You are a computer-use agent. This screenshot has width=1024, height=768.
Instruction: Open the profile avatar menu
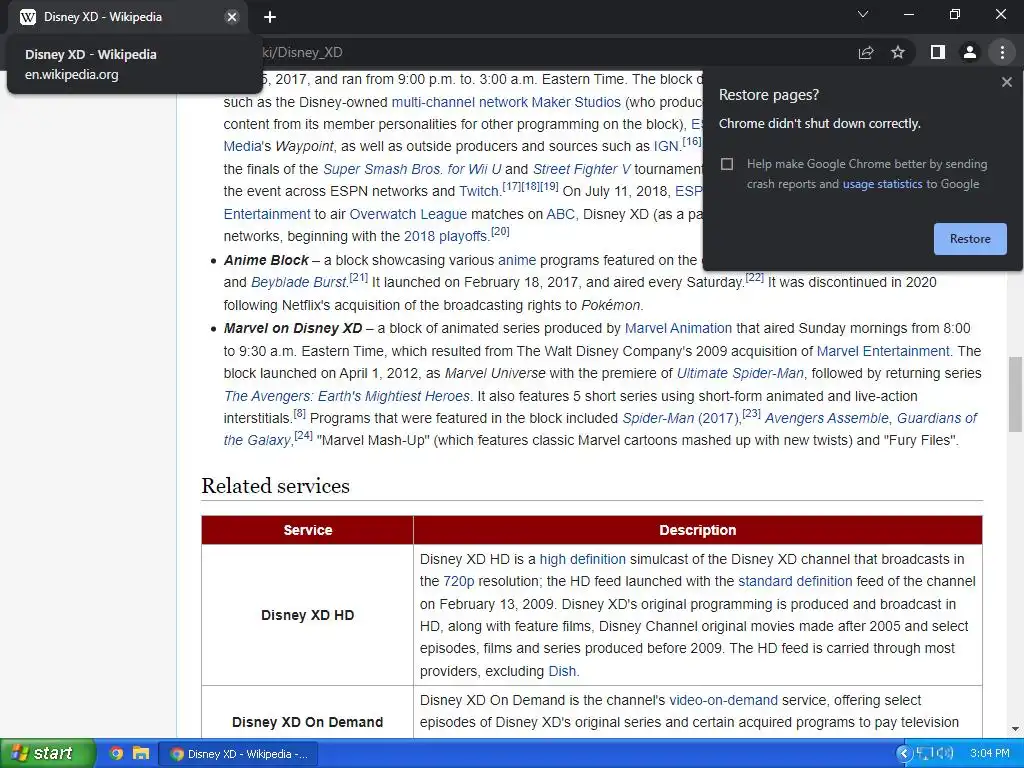pos(970,52)
